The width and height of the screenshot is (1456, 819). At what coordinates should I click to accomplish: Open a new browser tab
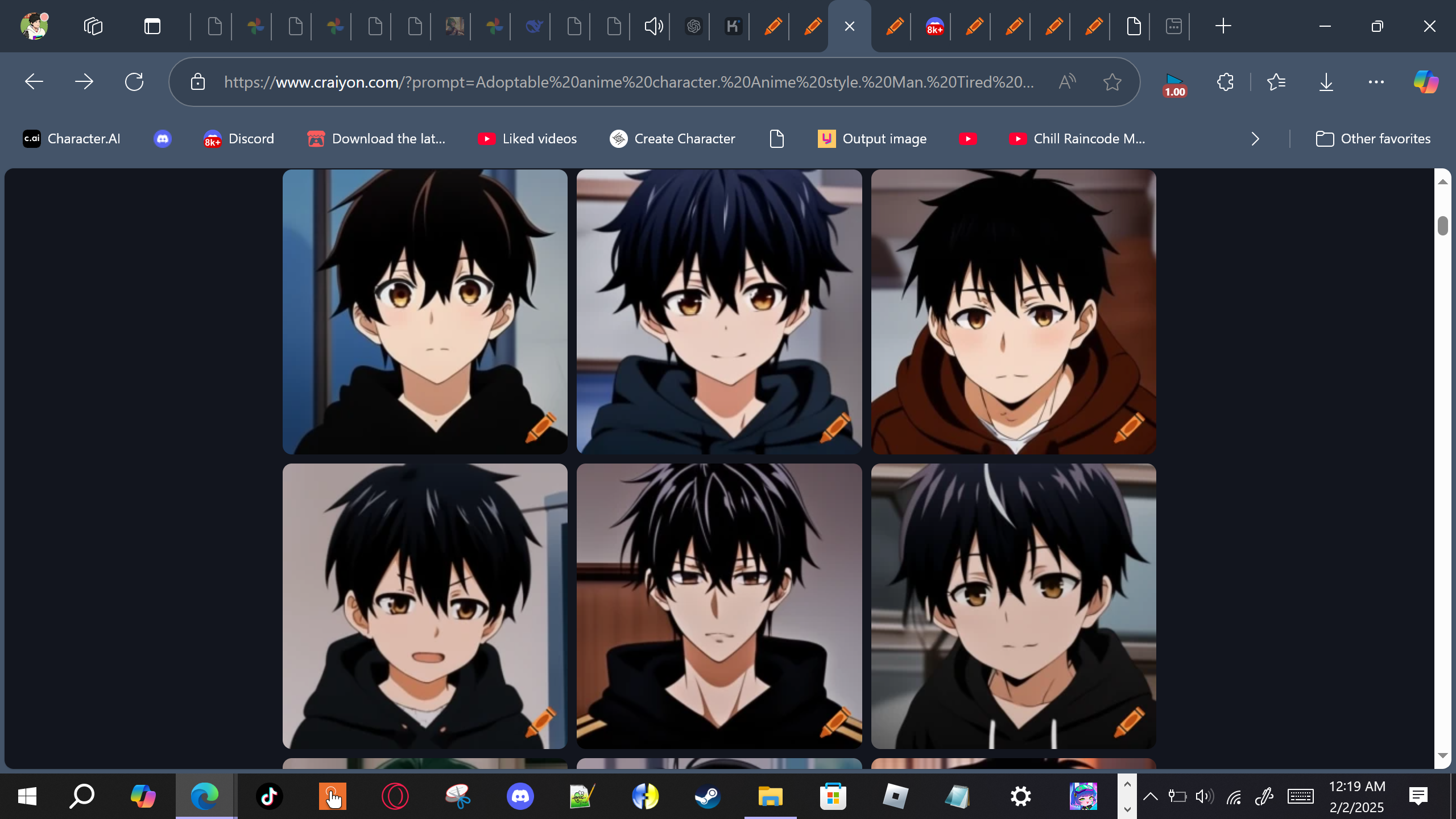1223,26
